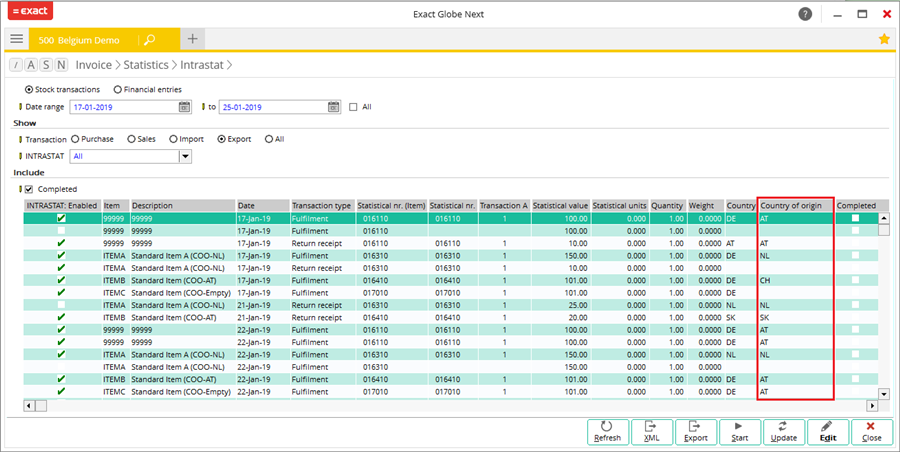Sort by Weight column header
Viewport: 900px width, 452px height.
[705, 206]
